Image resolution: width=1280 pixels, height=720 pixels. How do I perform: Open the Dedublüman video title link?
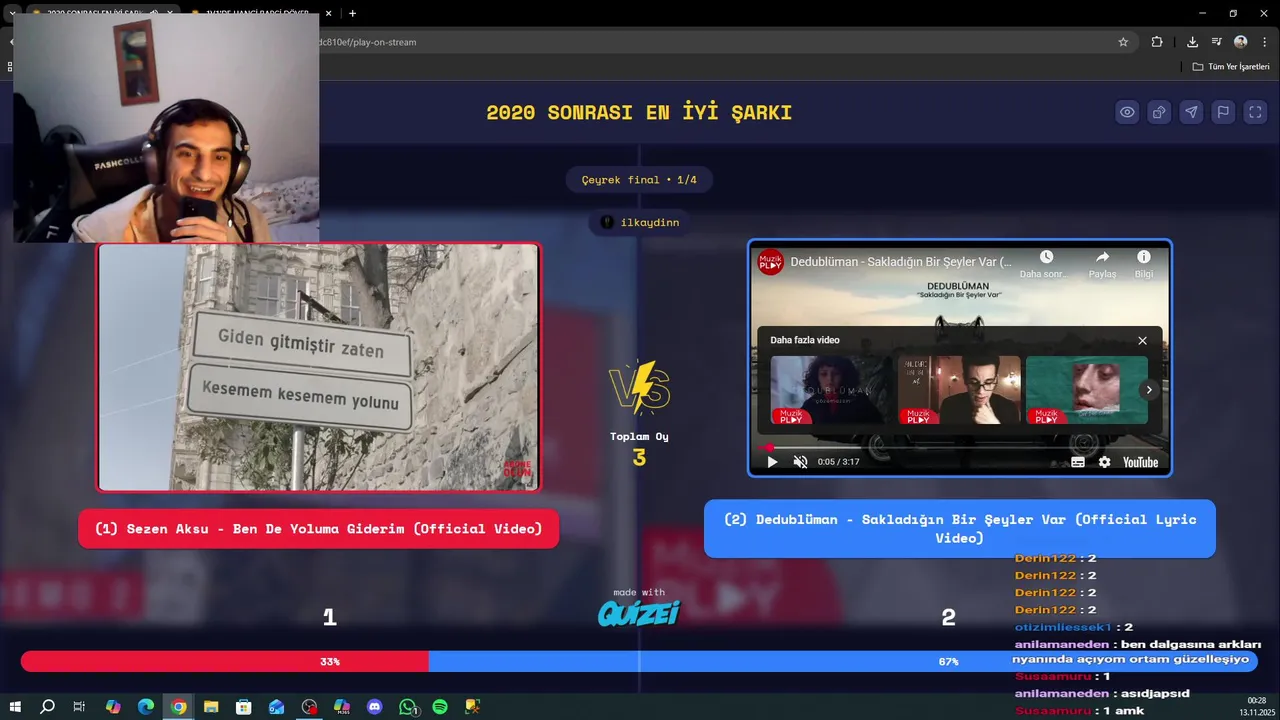coord(901,262)
